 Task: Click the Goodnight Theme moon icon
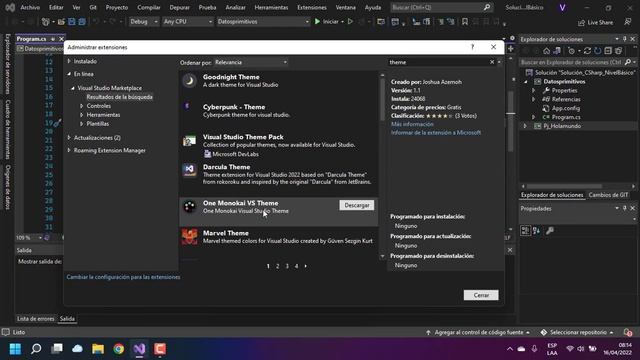click(189, 81)
